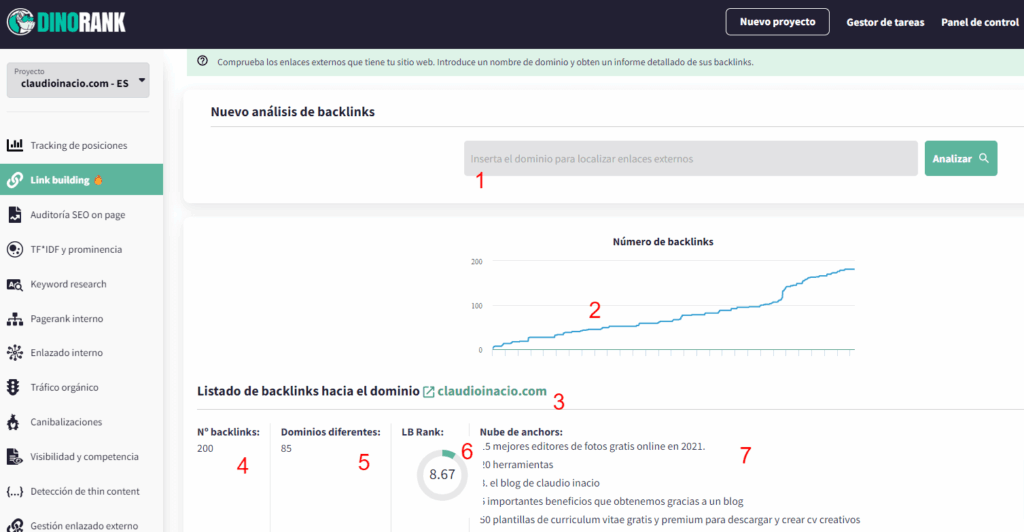This screenshot has width=1024, height=532.
Task: Click anchor text "20 herramientas"
Action: point(517,465)
